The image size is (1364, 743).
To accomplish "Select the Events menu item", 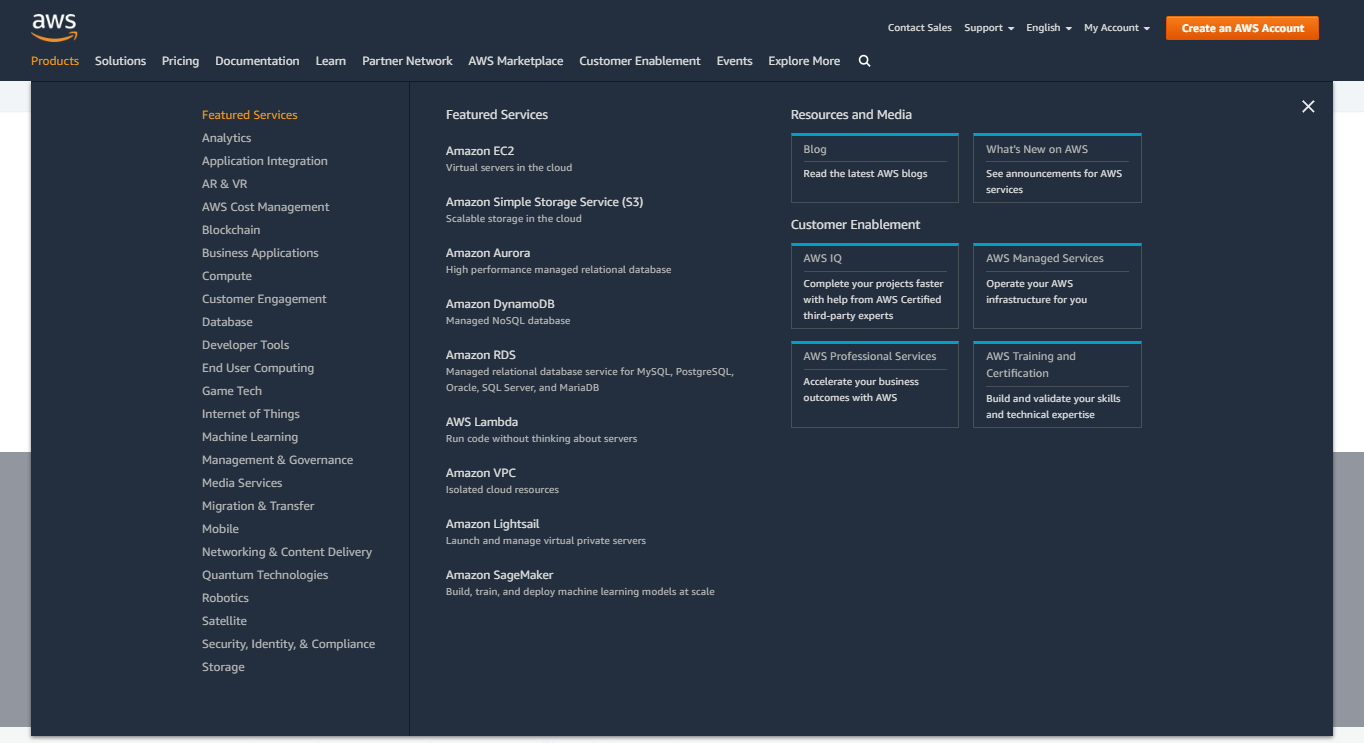I will click(734, 61).
